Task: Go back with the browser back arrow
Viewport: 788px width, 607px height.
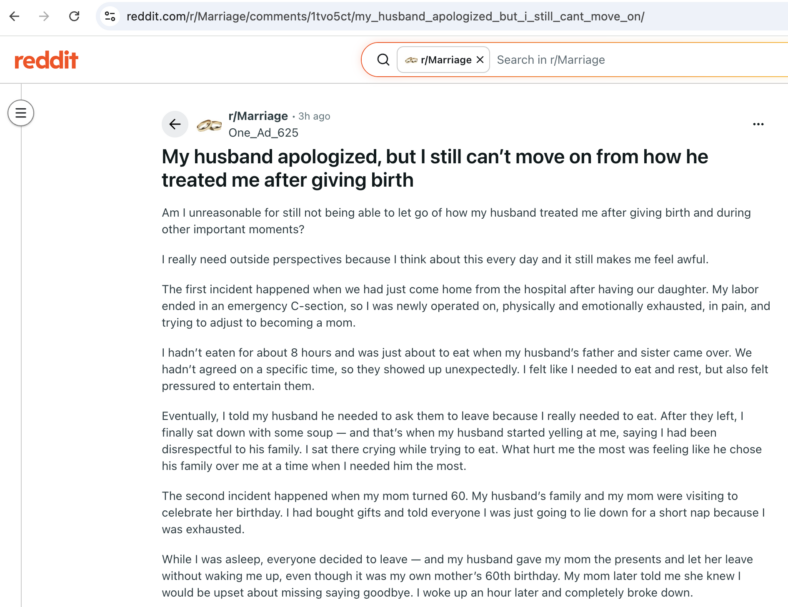Action: pyautogui.click(x=15, y=17)
